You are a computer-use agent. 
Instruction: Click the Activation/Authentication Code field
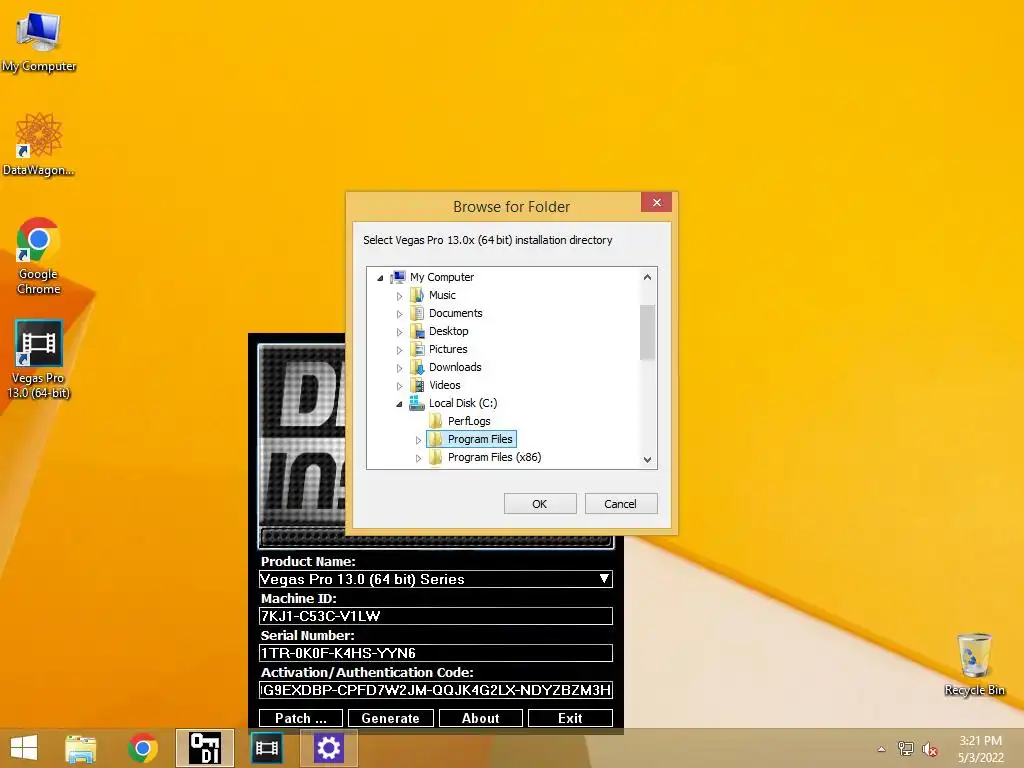(x=436, y=690)
